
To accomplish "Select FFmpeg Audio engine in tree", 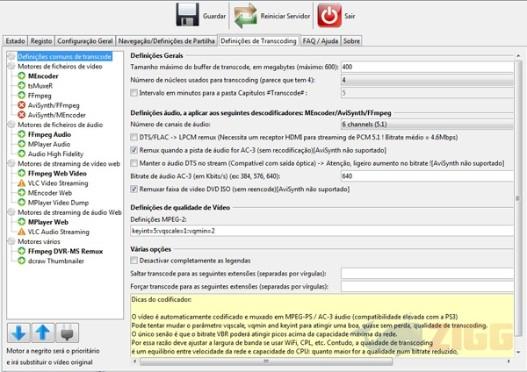I will [x=49, y=134].
